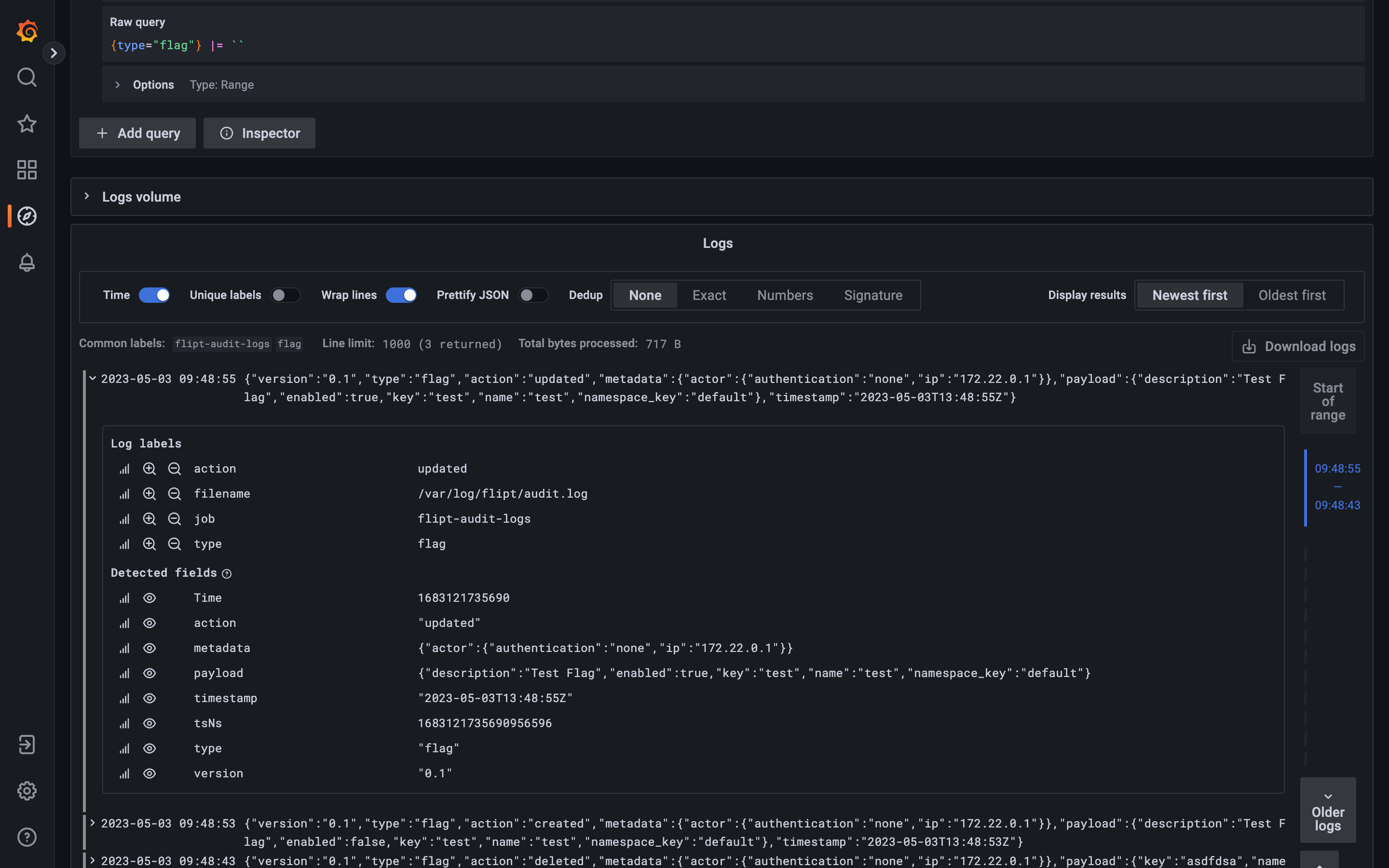Click the Start of range label

click(1328, 401)
